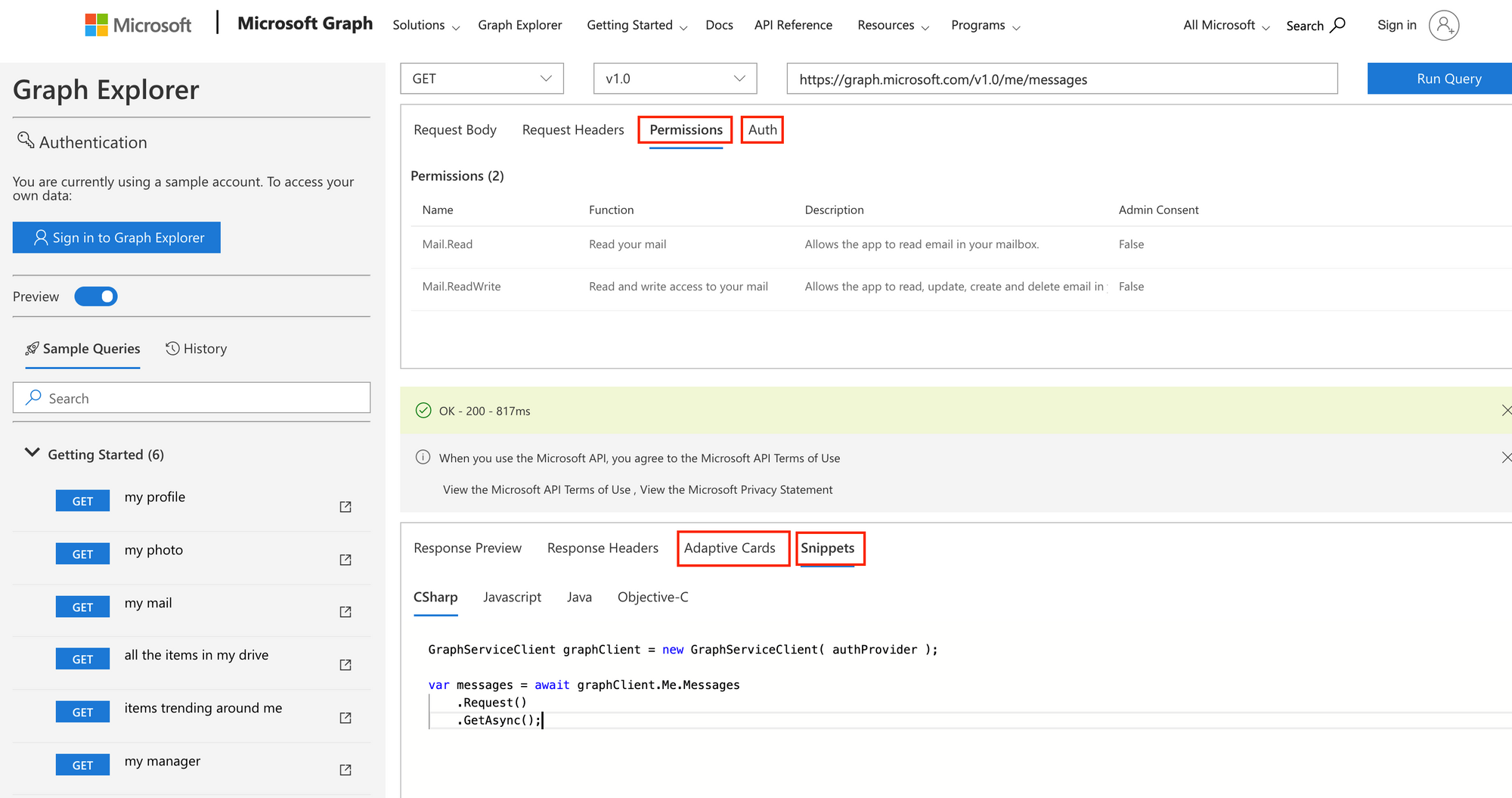1512x798 pixels.
Task: Open the API version v1.0 dropdown
Action: (675, 79)
